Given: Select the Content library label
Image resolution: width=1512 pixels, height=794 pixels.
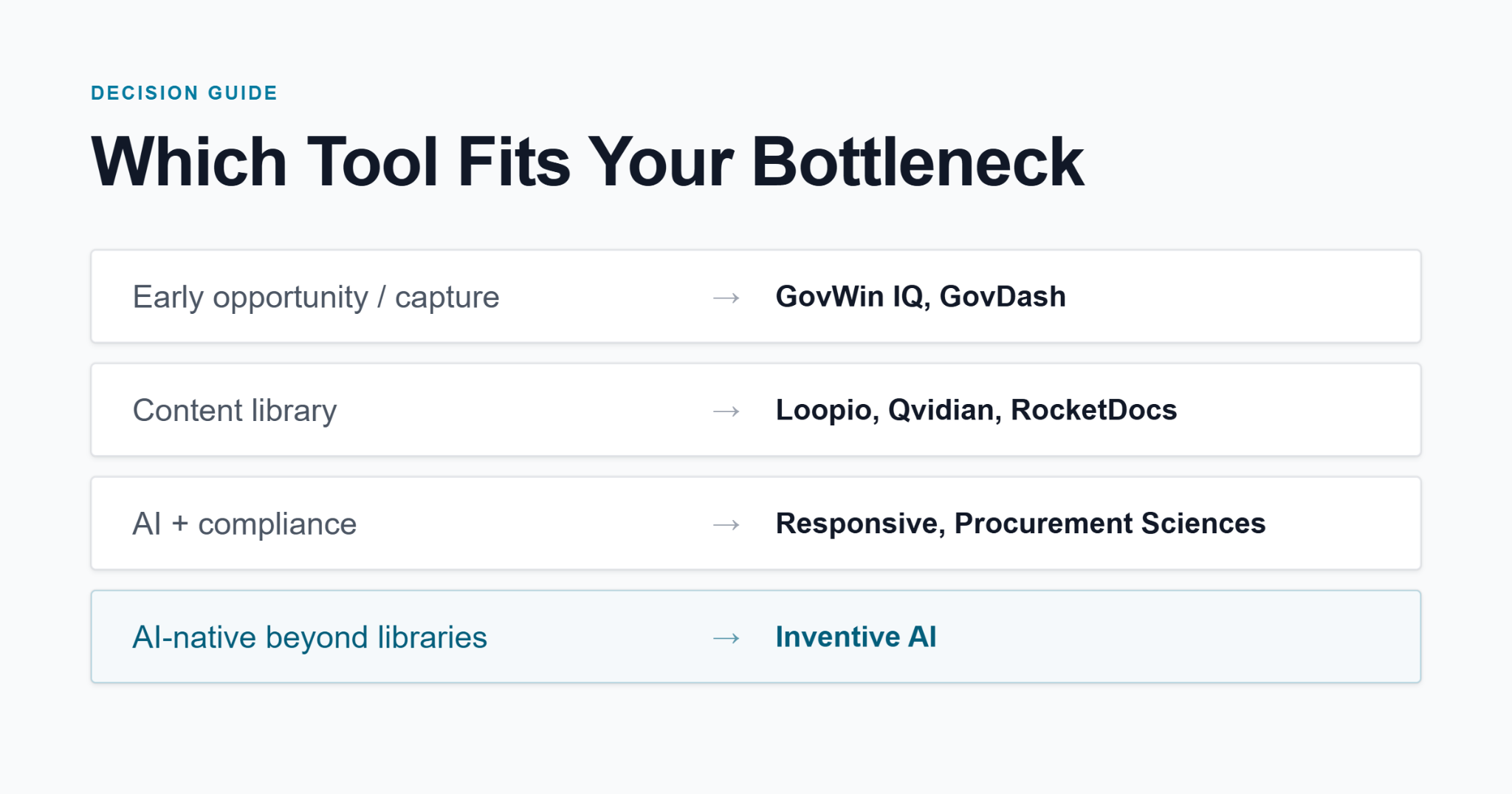Looking at the screenshot, I should pos(235,411).
